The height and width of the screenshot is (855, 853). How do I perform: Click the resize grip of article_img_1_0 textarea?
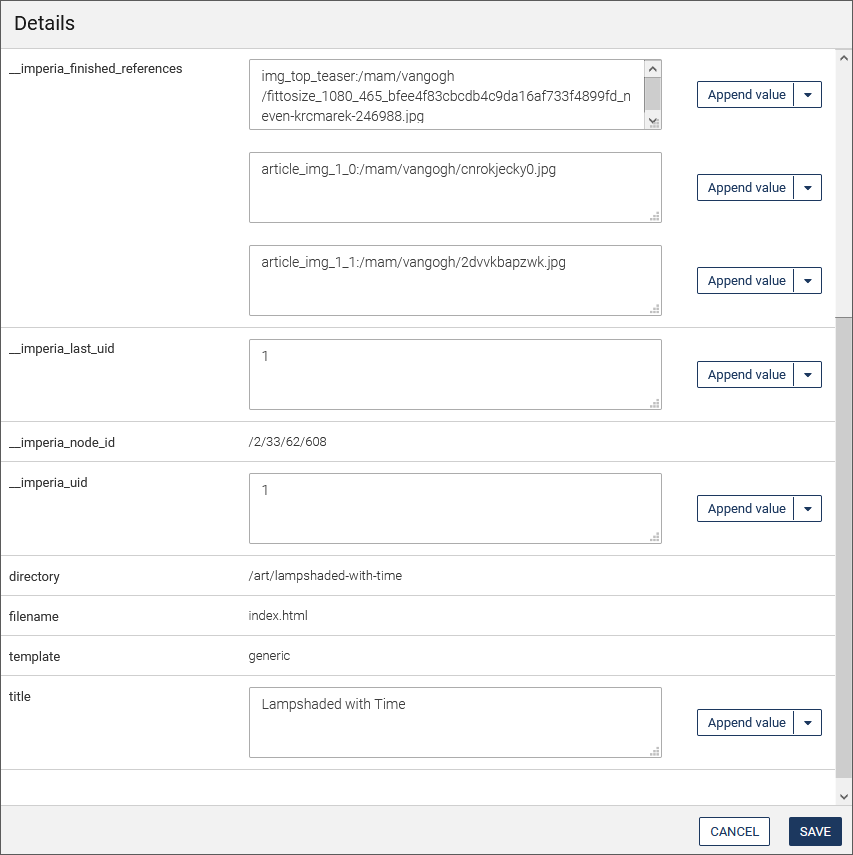pos(655,216)
